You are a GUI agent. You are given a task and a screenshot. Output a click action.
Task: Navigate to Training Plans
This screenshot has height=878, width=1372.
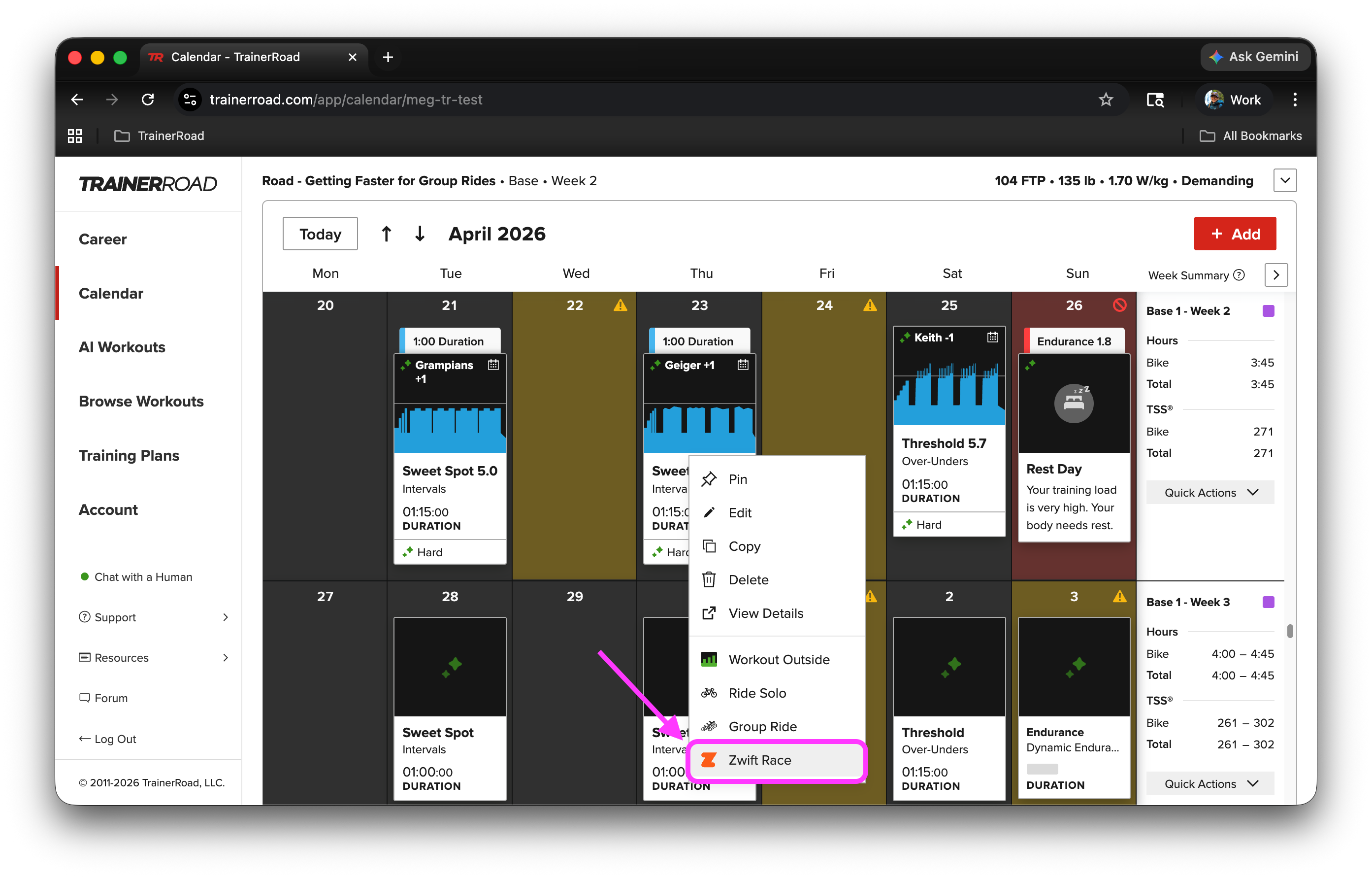click(x=130, y=456)
